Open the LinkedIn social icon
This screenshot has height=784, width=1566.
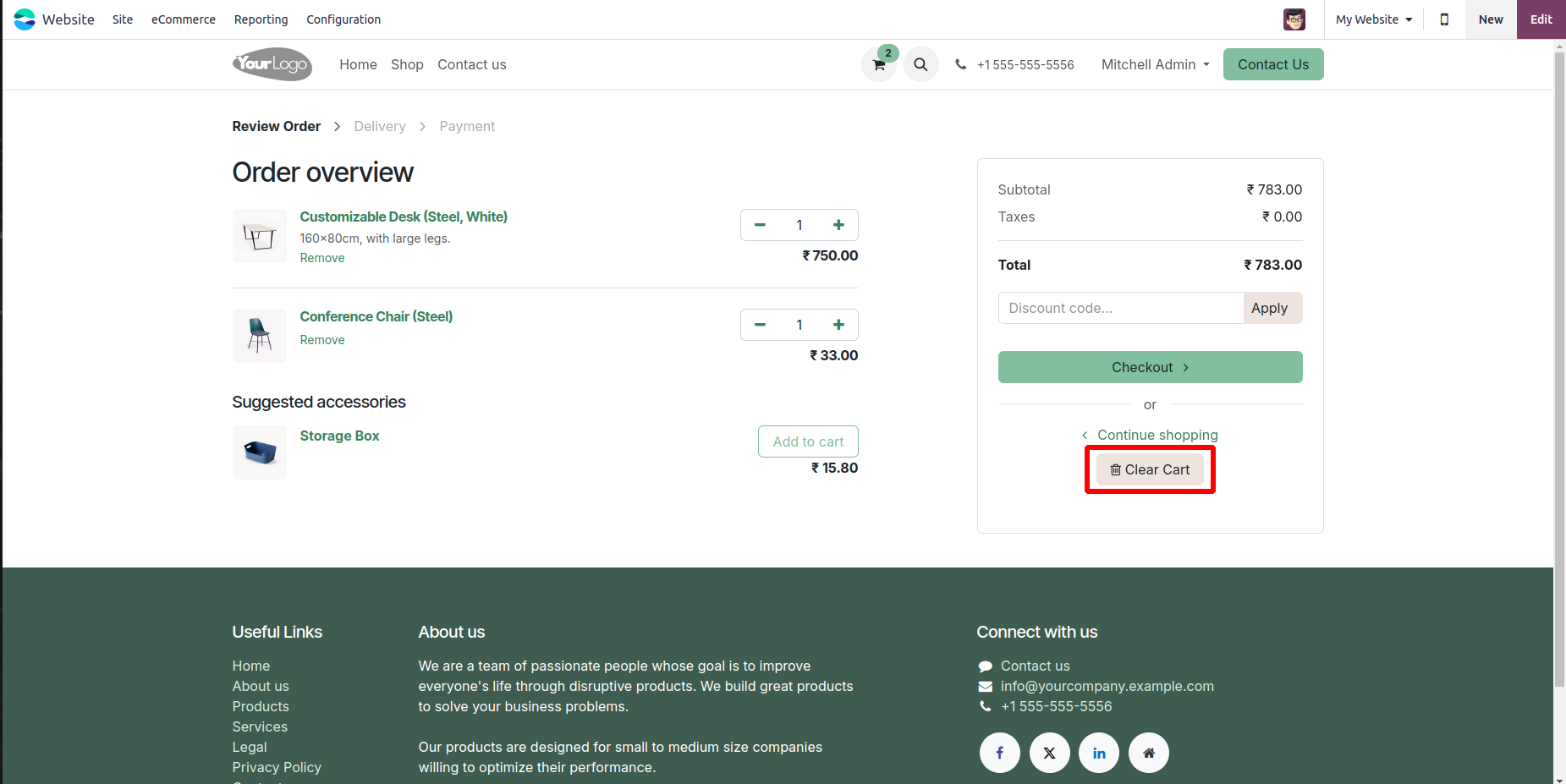[1099, 753]
